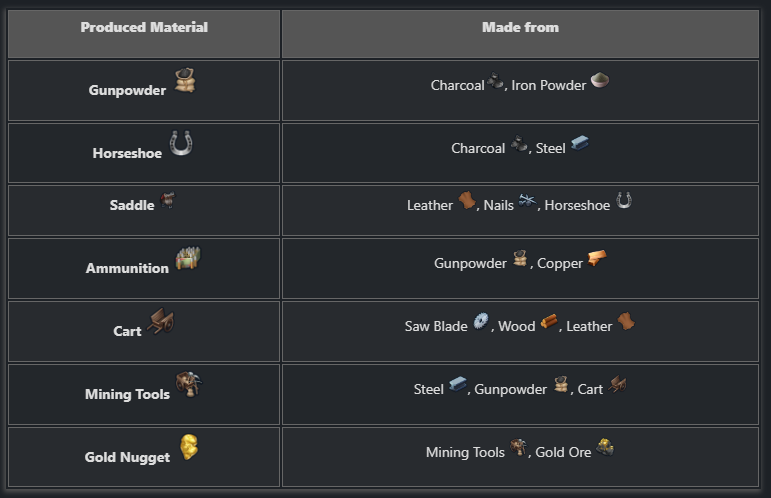Click the Wood logs icon in Cart recipe
Image resolution: width=771 pixels, height=498 pixels.
(549, 322)
